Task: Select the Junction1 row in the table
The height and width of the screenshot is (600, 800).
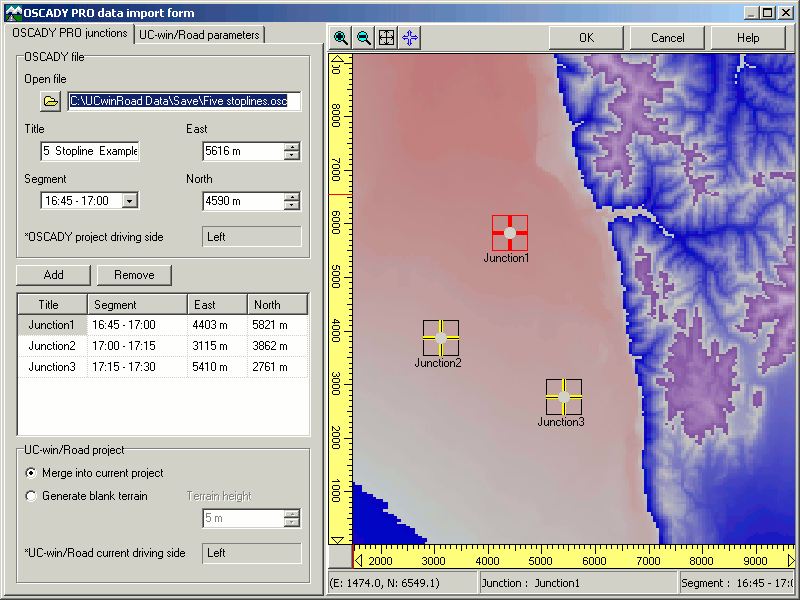Action: coord(163,325)
